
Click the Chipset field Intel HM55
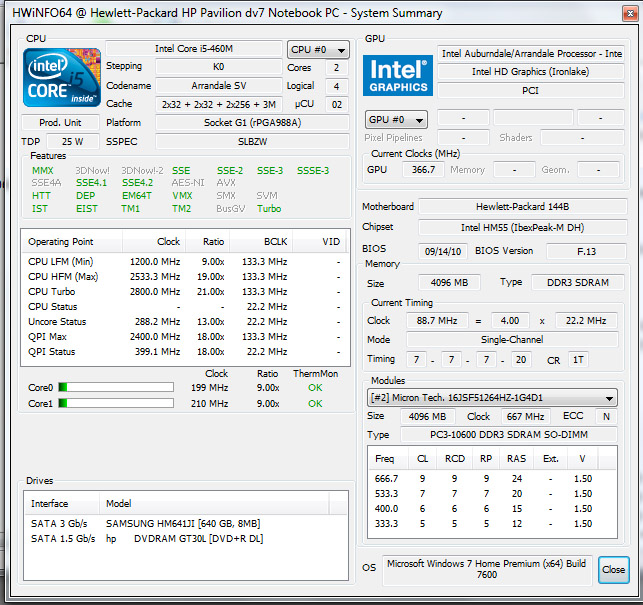pyautogui.click(x=522, y=228)
